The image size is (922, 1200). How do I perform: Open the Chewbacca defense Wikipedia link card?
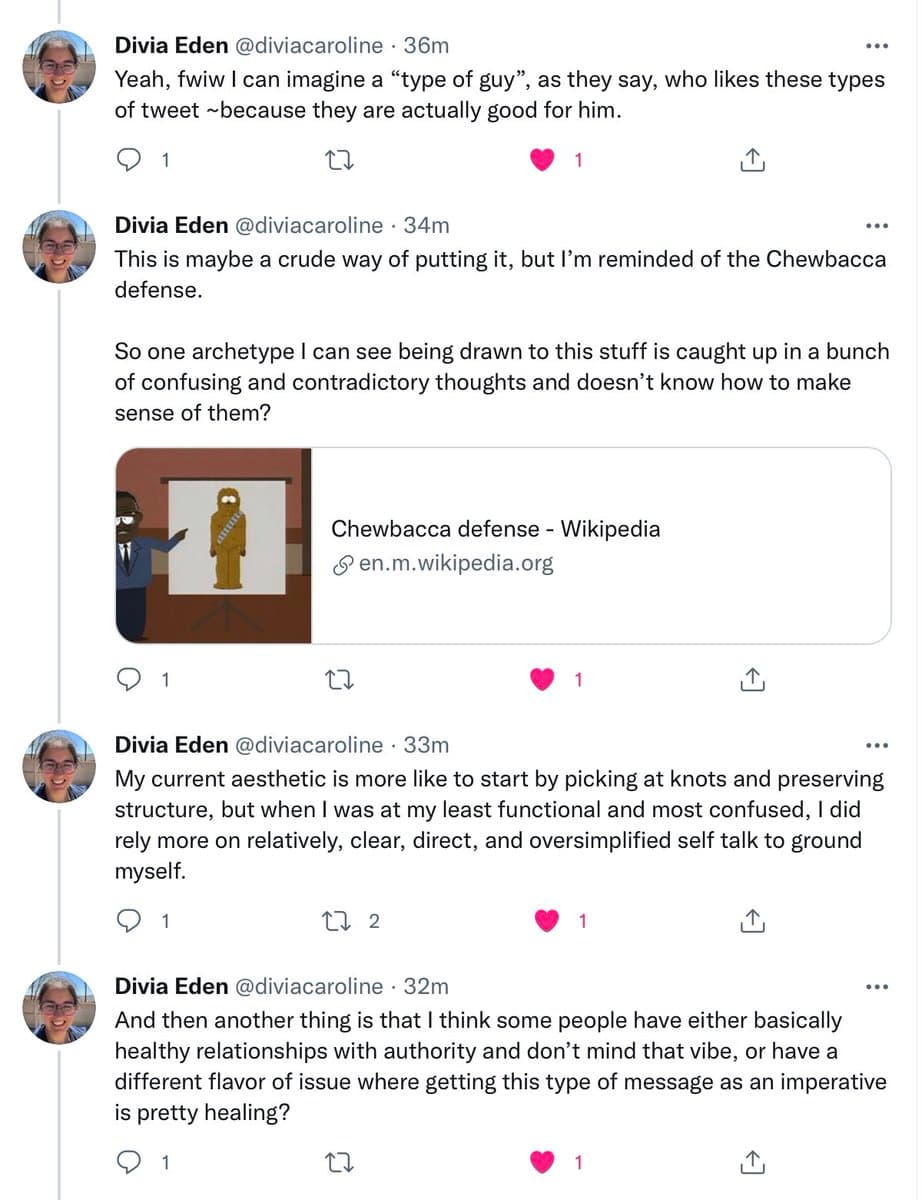[600, 545]
